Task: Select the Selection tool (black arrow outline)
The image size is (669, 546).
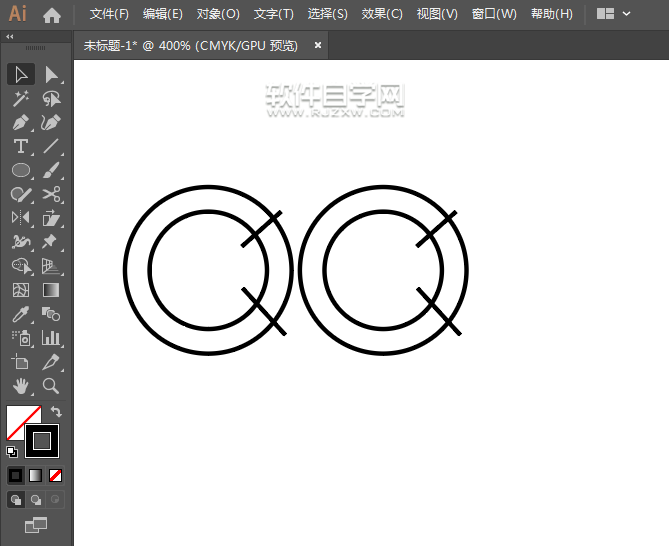Action: pyautogui.click(x=21, y=75)
